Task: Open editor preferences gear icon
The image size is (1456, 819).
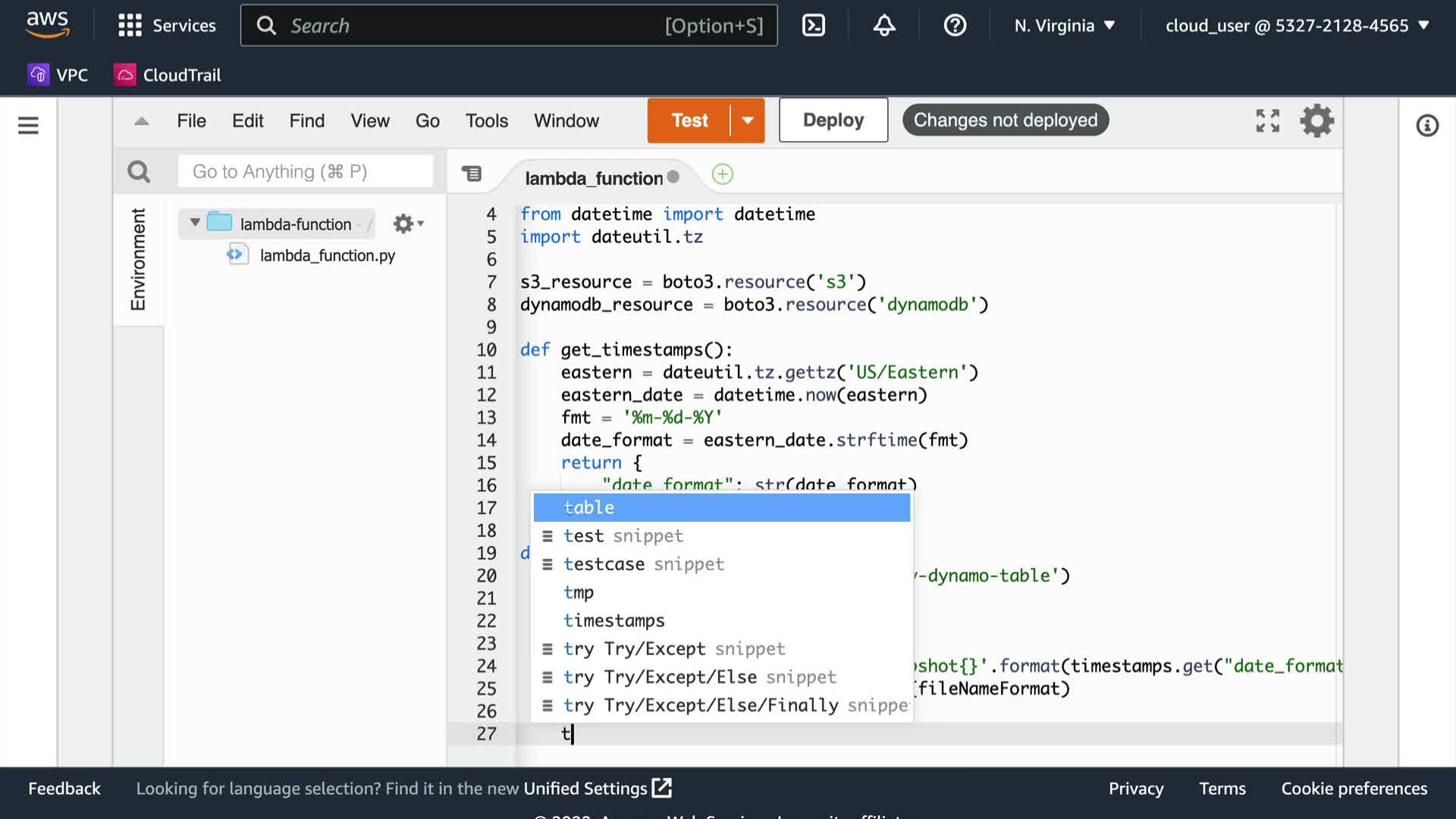Action: point(1317,121)
